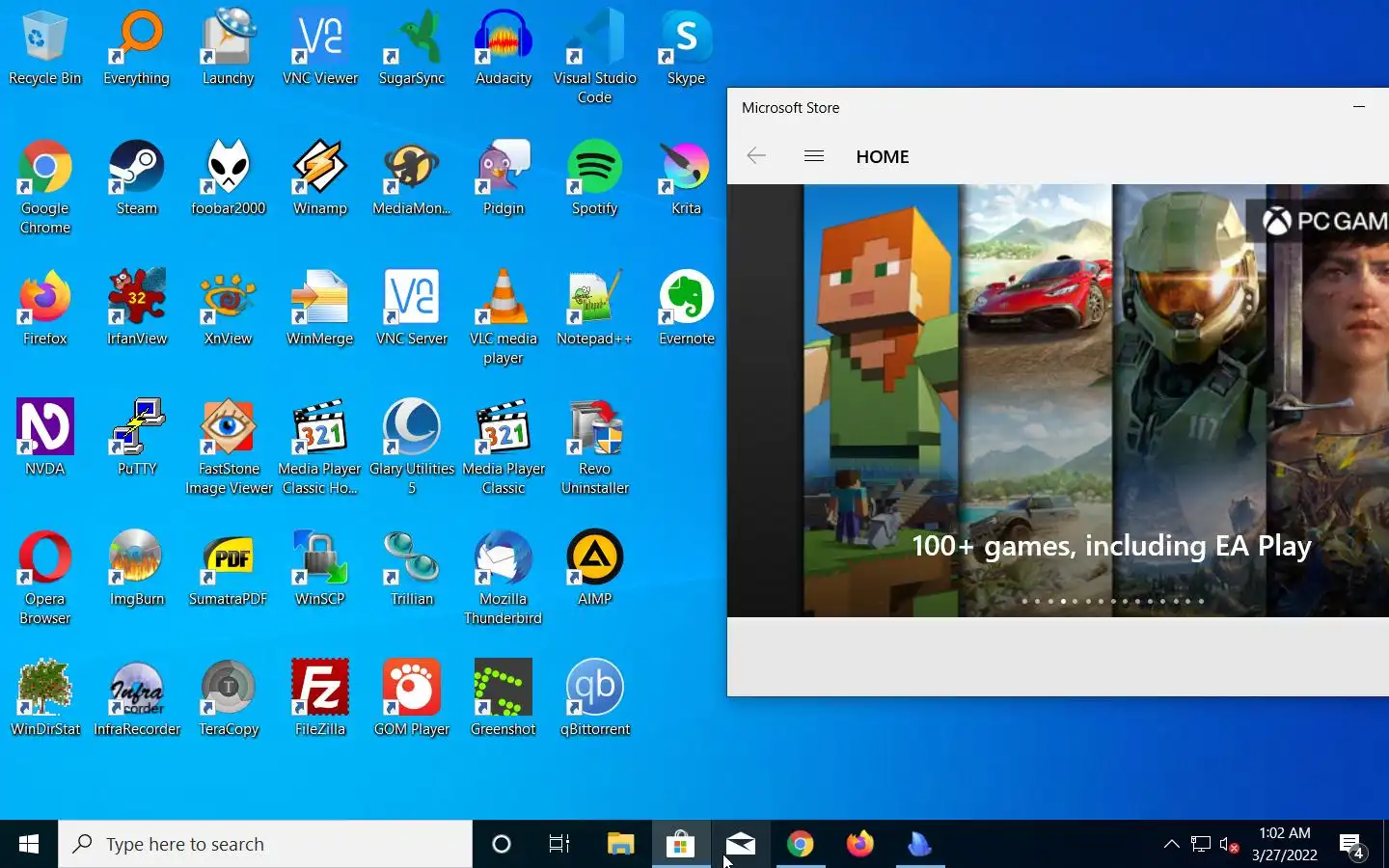Select the XnView desktop icon
The height and width of the screenshot is (868, 1389).
[228, 310]
